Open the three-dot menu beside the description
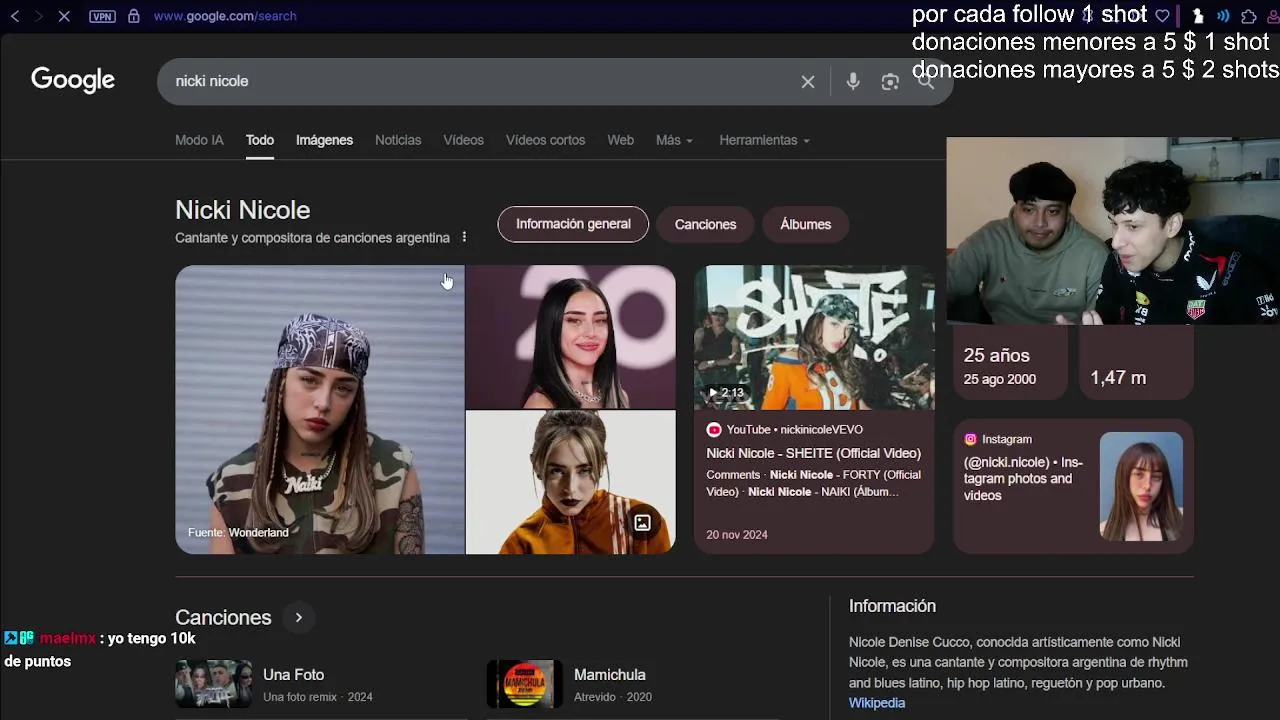The height and width of the screenshot is (720, 1280). pyautogui.click(x=464, y=237)
